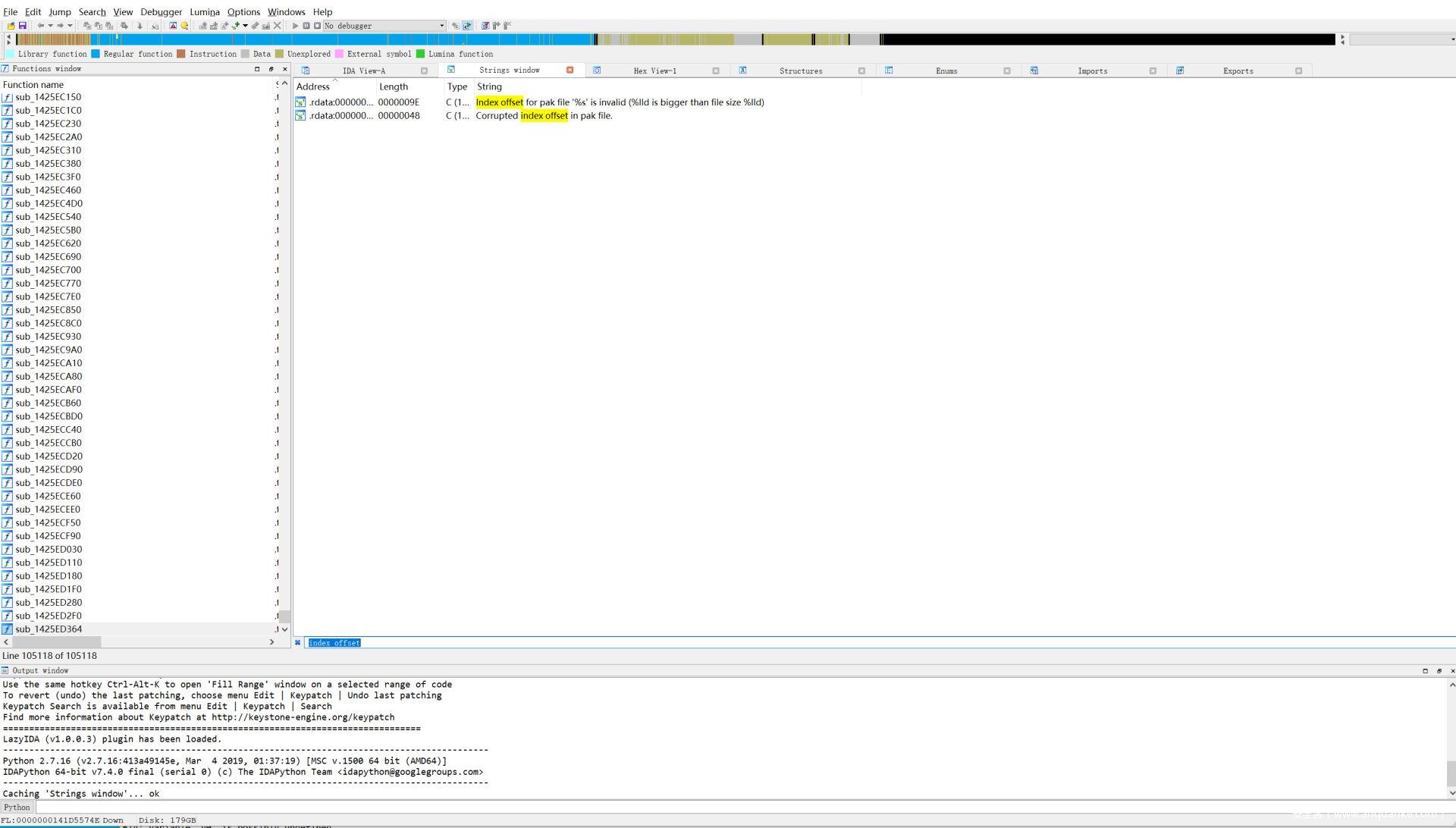Image resolution: width=1456 pixels, height=828 pixels.
Task: Switch to the Imports tab
Action: (x=1092, y=71)
